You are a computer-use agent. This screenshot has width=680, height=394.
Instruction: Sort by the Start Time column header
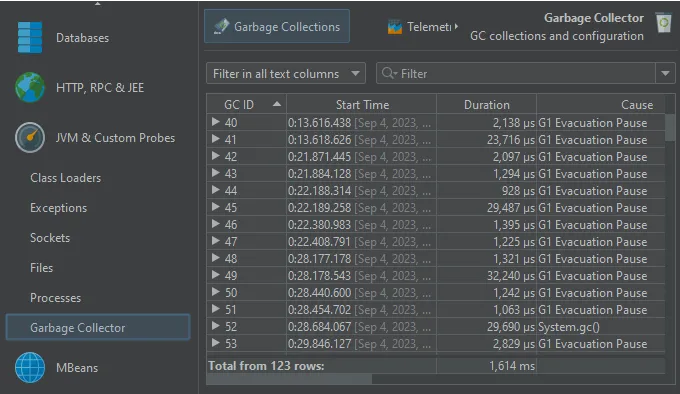coord(362,104)
